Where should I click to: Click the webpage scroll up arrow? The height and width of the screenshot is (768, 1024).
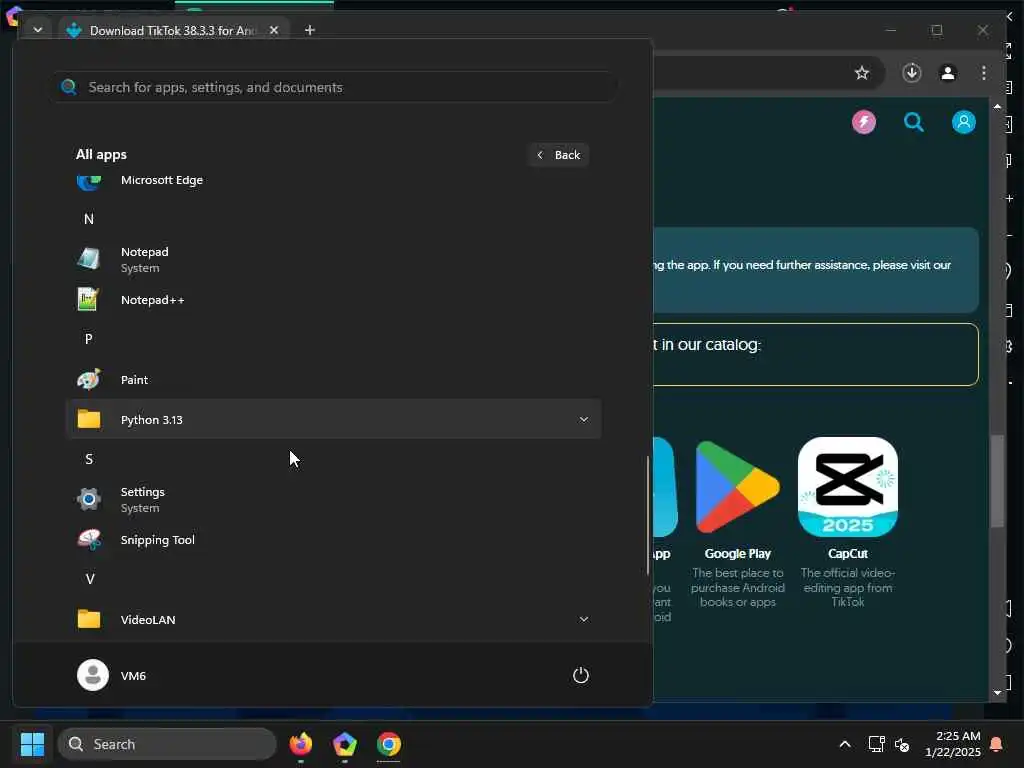click(x=997, y=106)
